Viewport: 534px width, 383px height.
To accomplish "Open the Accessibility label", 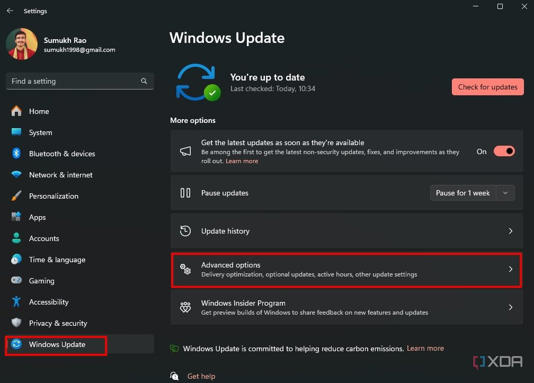I will coord(49,302).
